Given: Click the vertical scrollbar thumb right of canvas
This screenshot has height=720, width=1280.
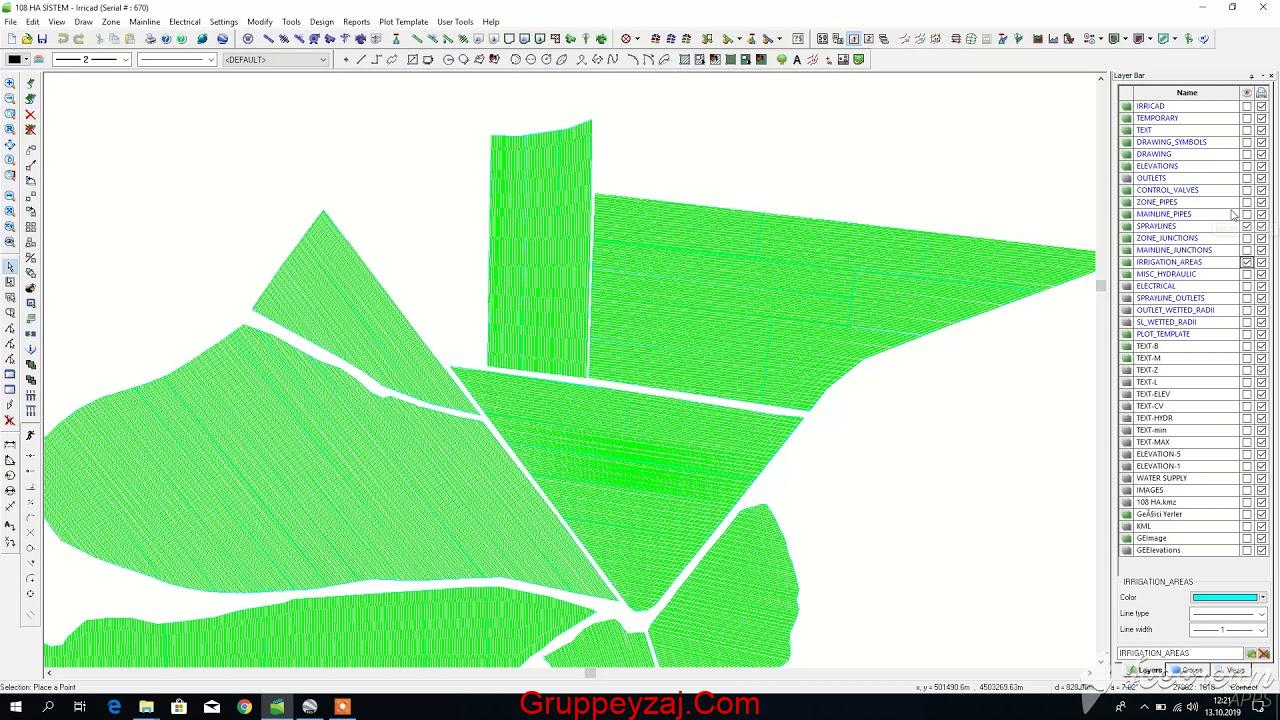Looking at the screenshot, I should pos(1101,285).
